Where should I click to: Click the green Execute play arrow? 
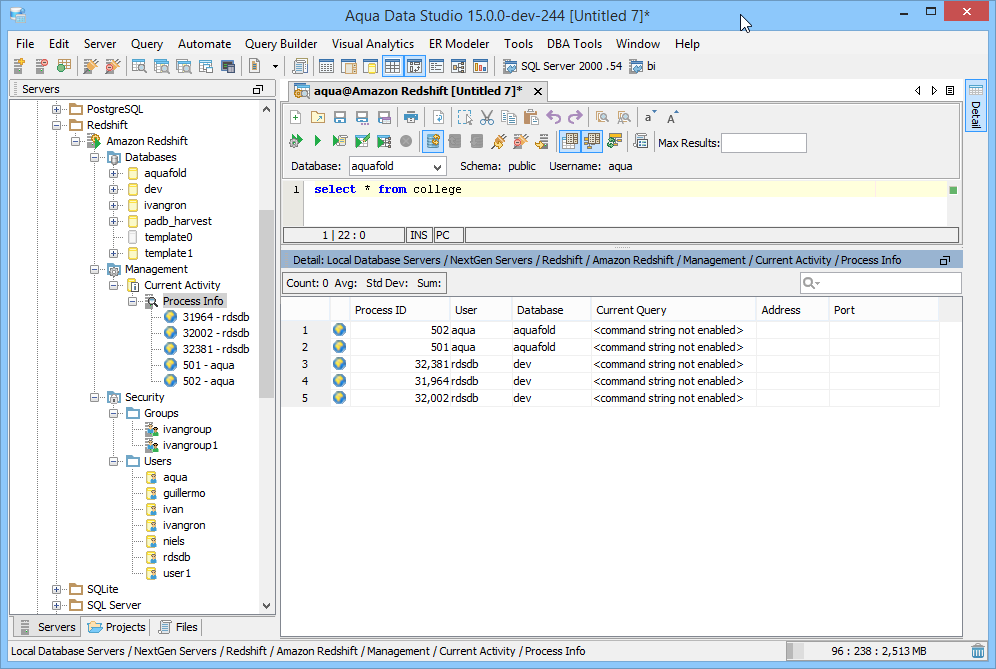click(x=318, y=141)
